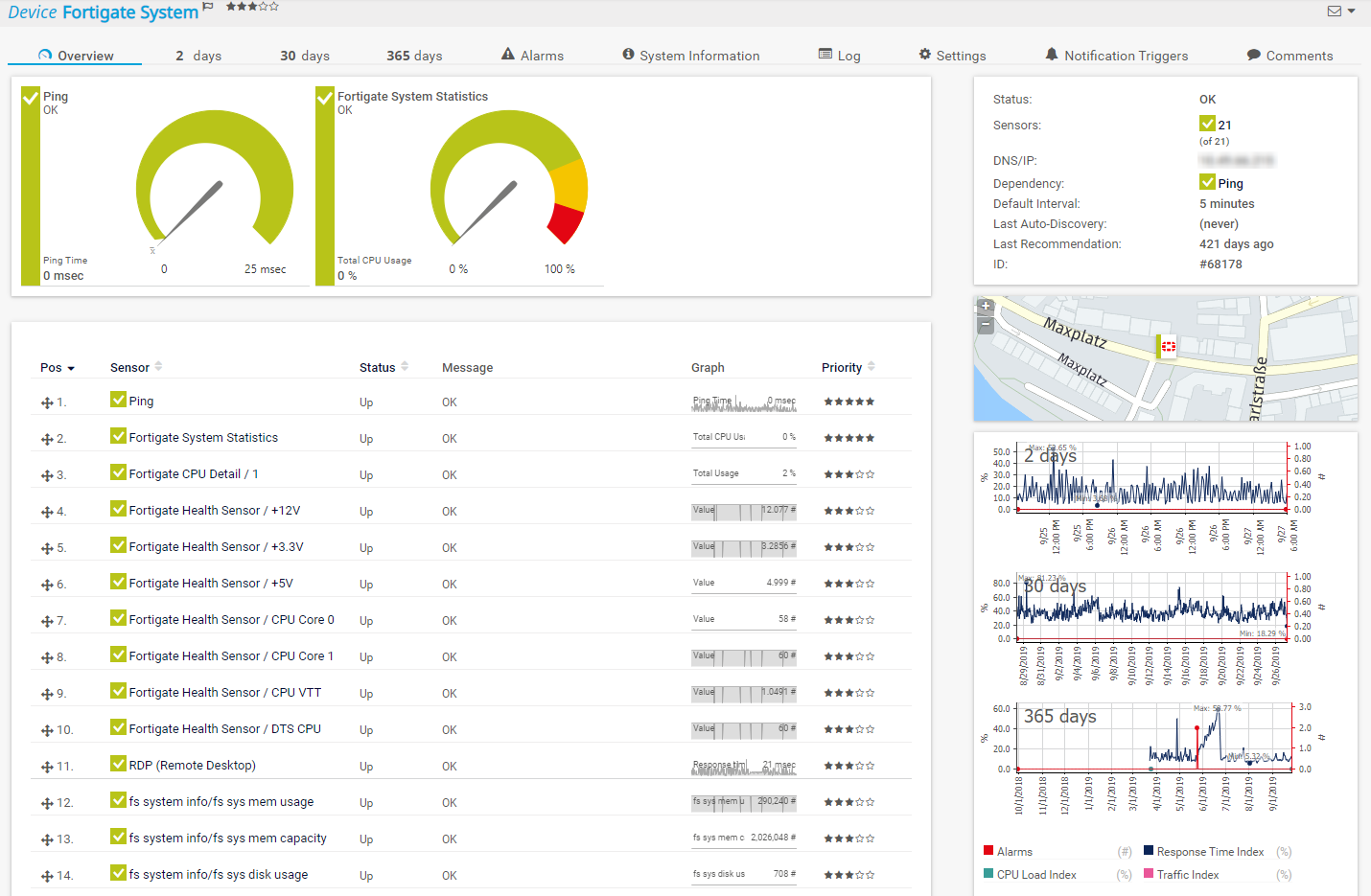Click the move handle for row 1
The image size is (1371, 896).
(x=47, y=403)
